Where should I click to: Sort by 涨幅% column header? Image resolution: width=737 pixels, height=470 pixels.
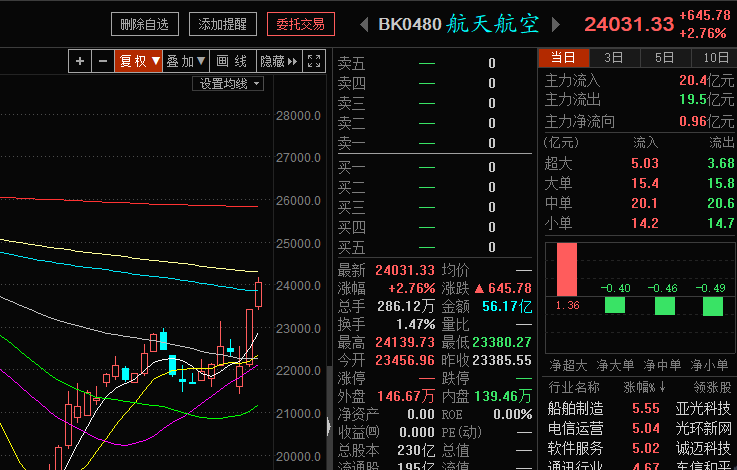[x=644, y=387]
